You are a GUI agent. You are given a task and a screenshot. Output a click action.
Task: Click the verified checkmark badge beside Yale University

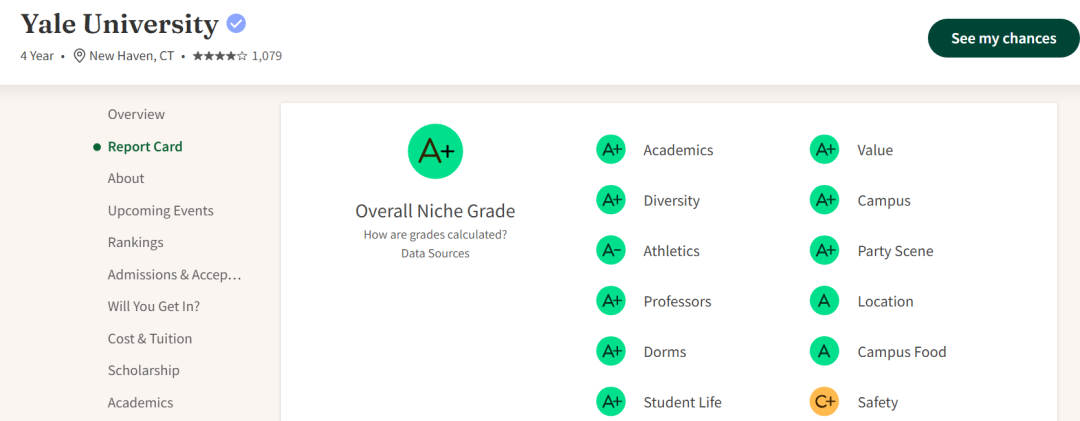236,24
